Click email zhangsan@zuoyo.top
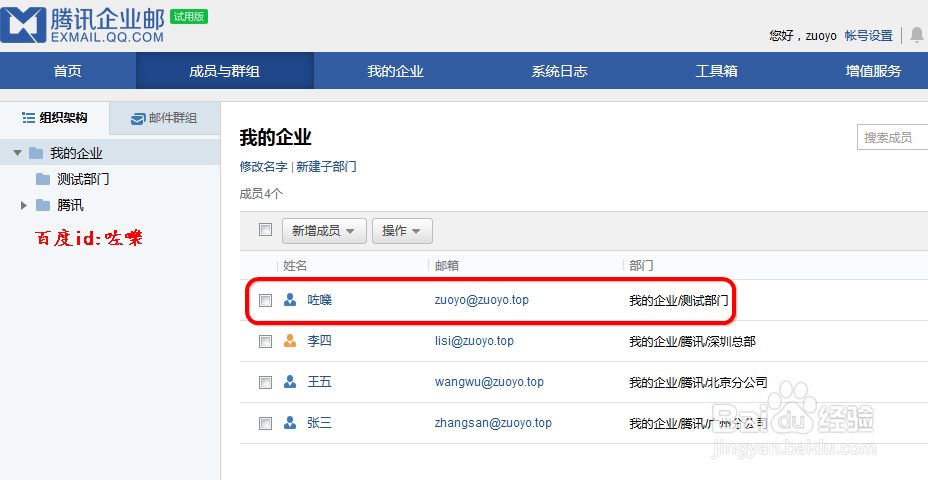The image size is (928, 480). 493,423
